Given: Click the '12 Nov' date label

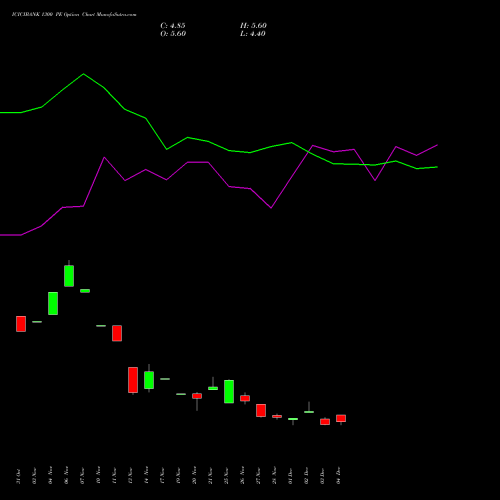Looking at the screenshot, I should tap(130, 476).
